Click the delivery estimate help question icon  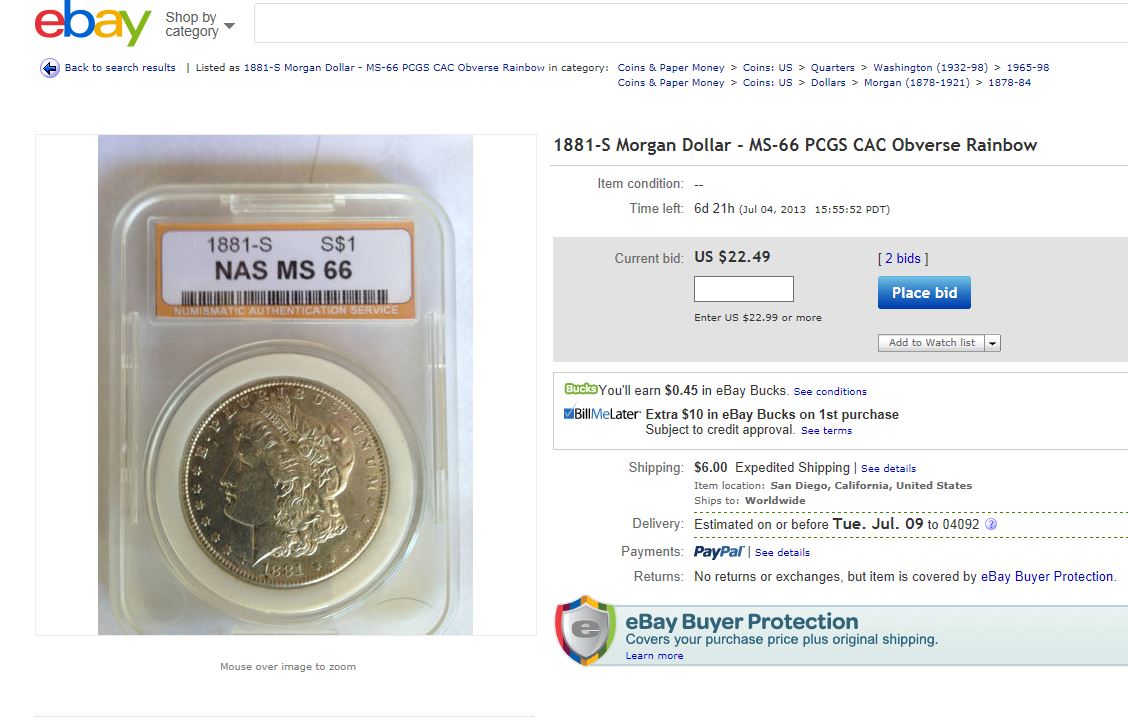pos(991,524)
